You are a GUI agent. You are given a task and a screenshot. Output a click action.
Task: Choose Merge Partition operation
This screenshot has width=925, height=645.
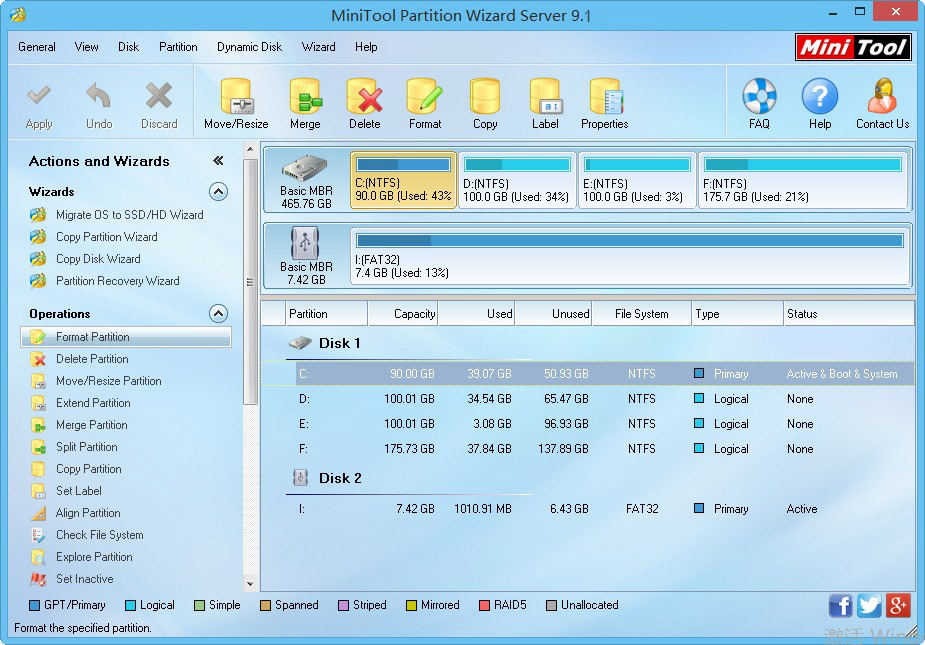point(91,425)
